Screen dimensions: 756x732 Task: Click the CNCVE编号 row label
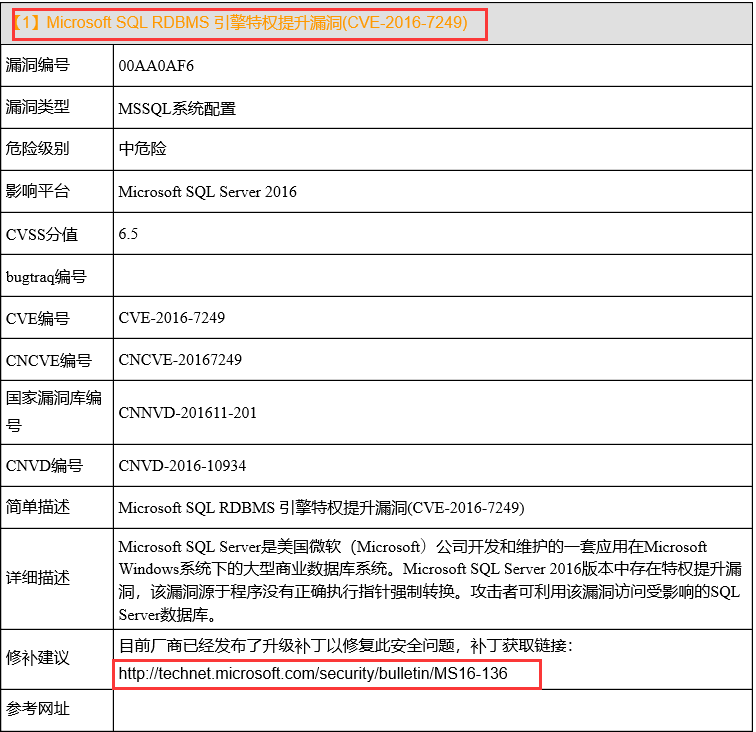pyautogui.click(x=49, y=361)
